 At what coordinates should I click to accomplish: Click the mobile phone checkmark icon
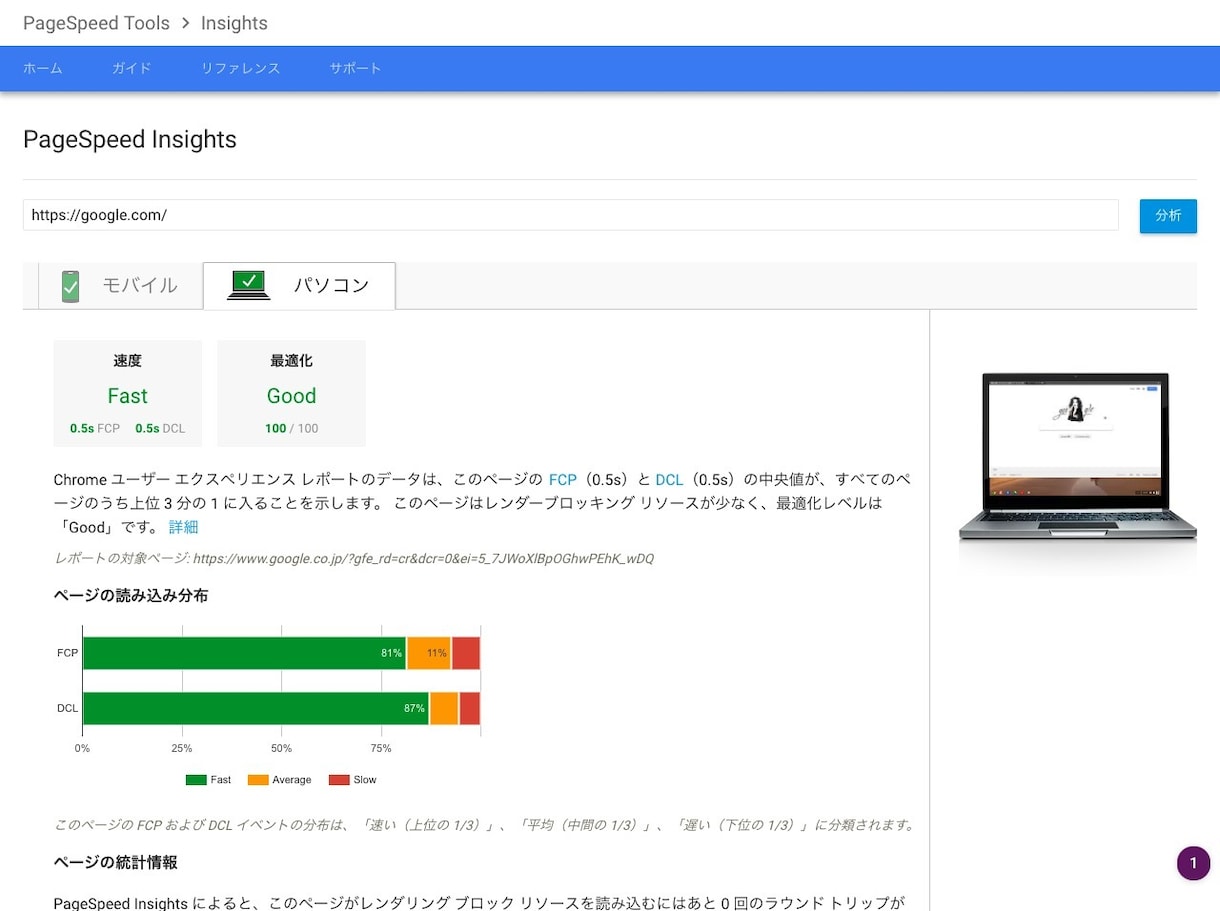click(70, 286)
